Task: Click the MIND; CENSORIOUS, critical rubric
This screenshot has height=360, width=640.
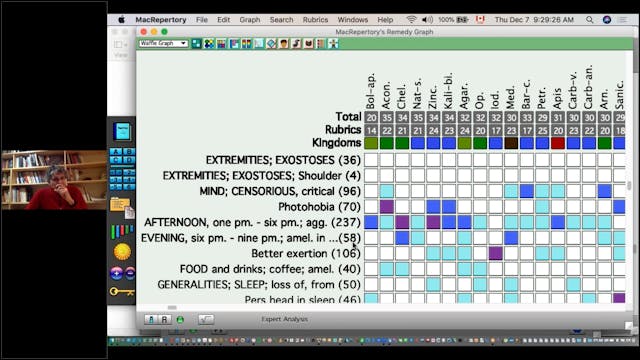Action: click(x=280, y=191)
